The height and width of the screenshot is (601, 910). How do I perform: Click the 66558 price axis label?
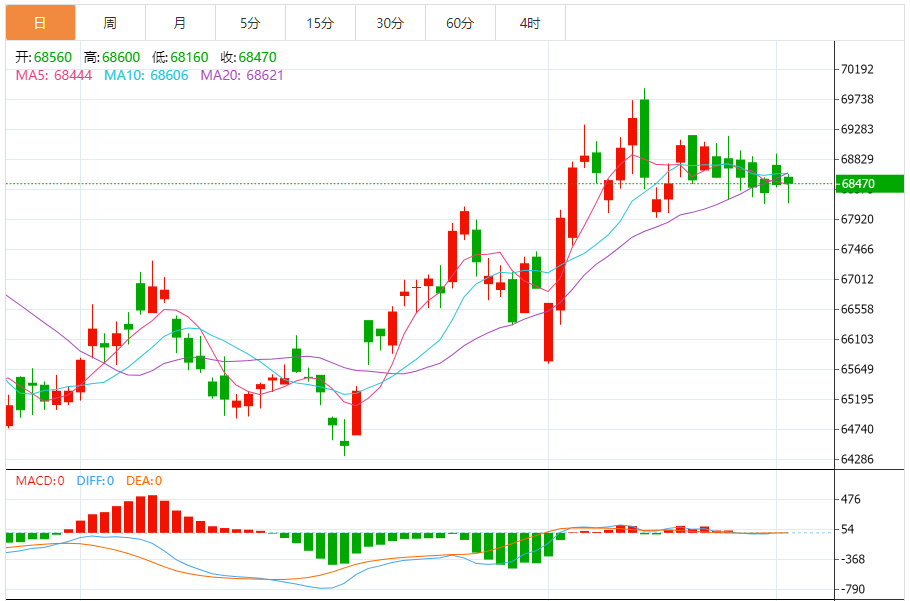(x=857, y=309)
